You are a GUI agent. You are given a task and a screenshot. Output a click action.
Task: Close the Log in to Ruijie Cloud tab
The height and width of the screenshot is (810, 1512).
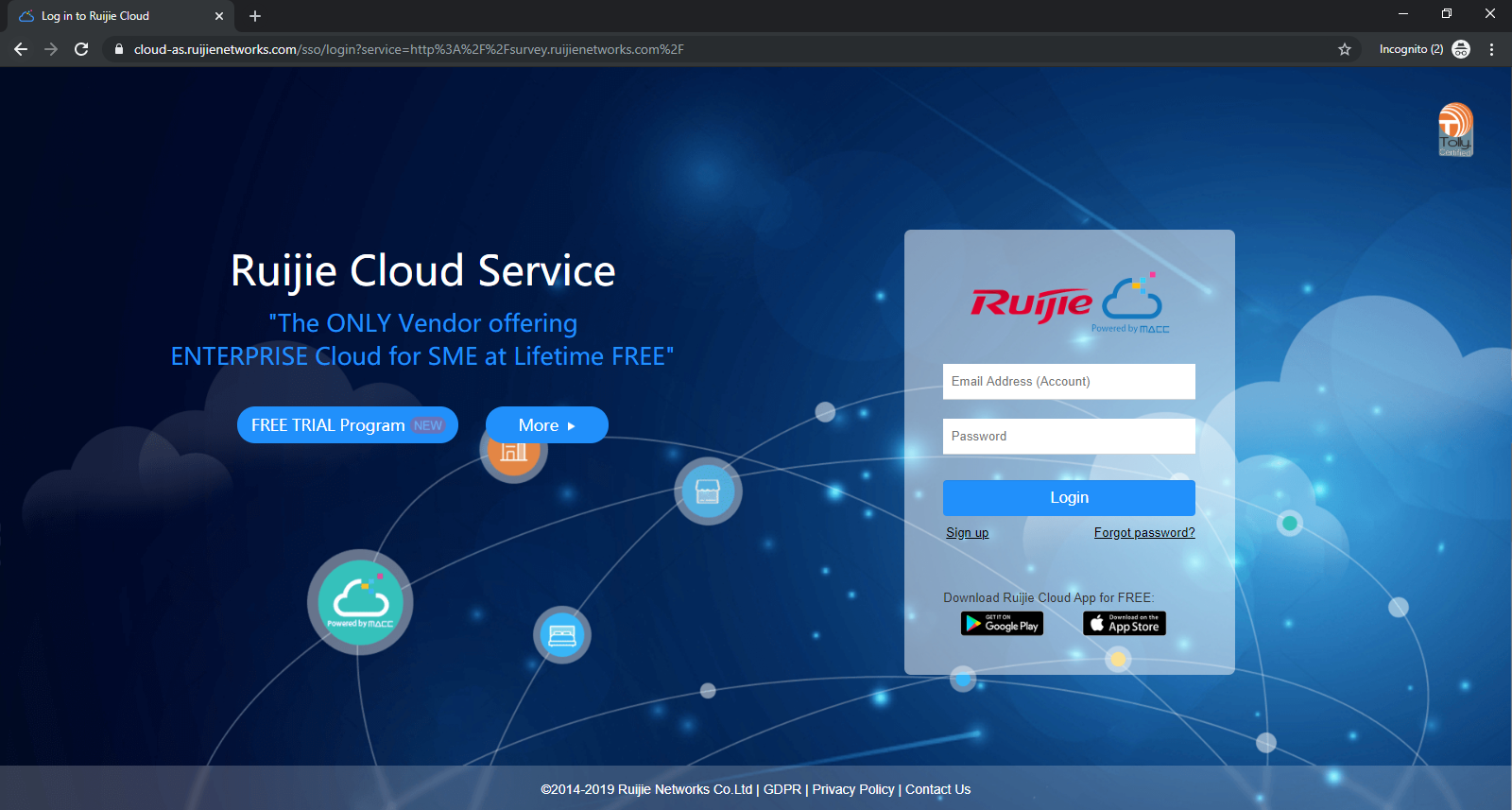click(x=219, y=16)
